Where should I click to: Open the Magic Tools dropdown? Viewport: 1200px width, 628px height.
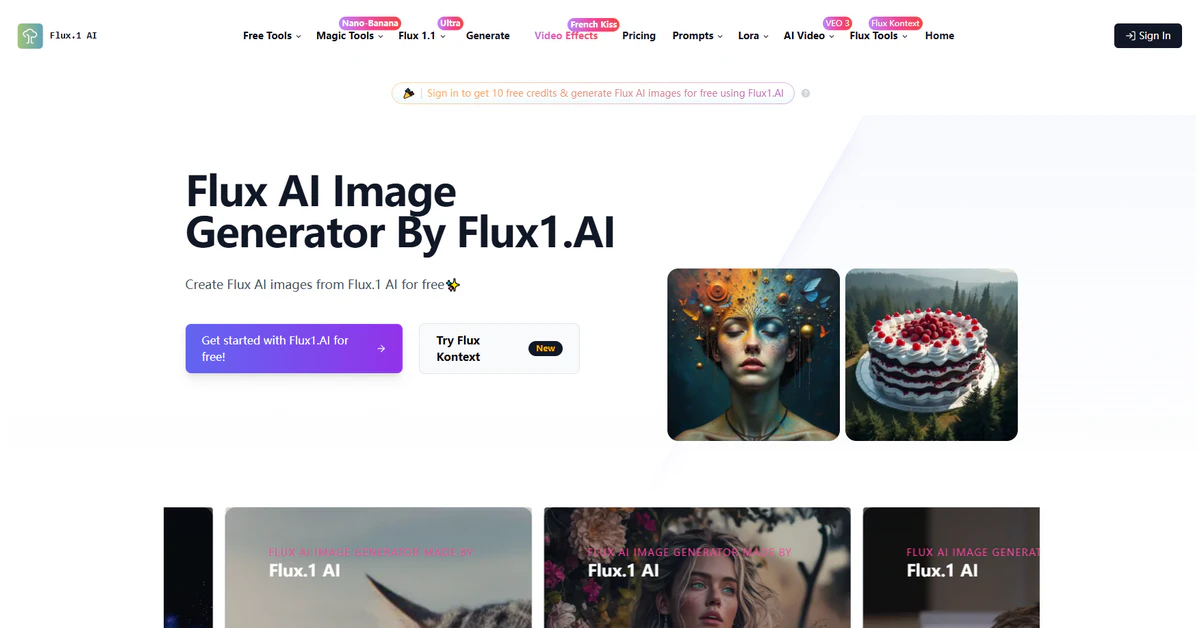pyautogui.click(x=350, y=36)
